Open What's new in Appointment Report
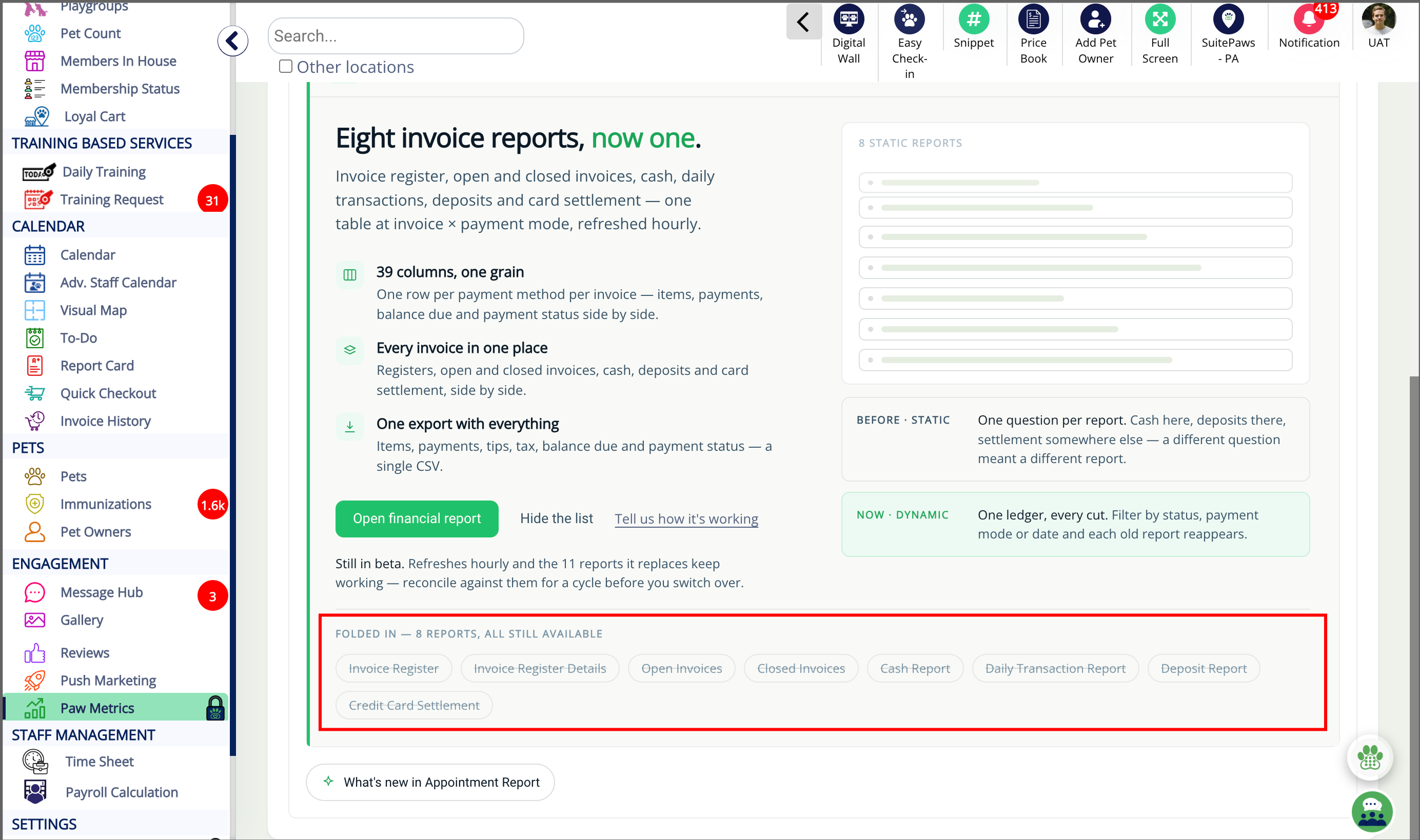The height and width of the screenshot is (840, 1420). point(430,782)
